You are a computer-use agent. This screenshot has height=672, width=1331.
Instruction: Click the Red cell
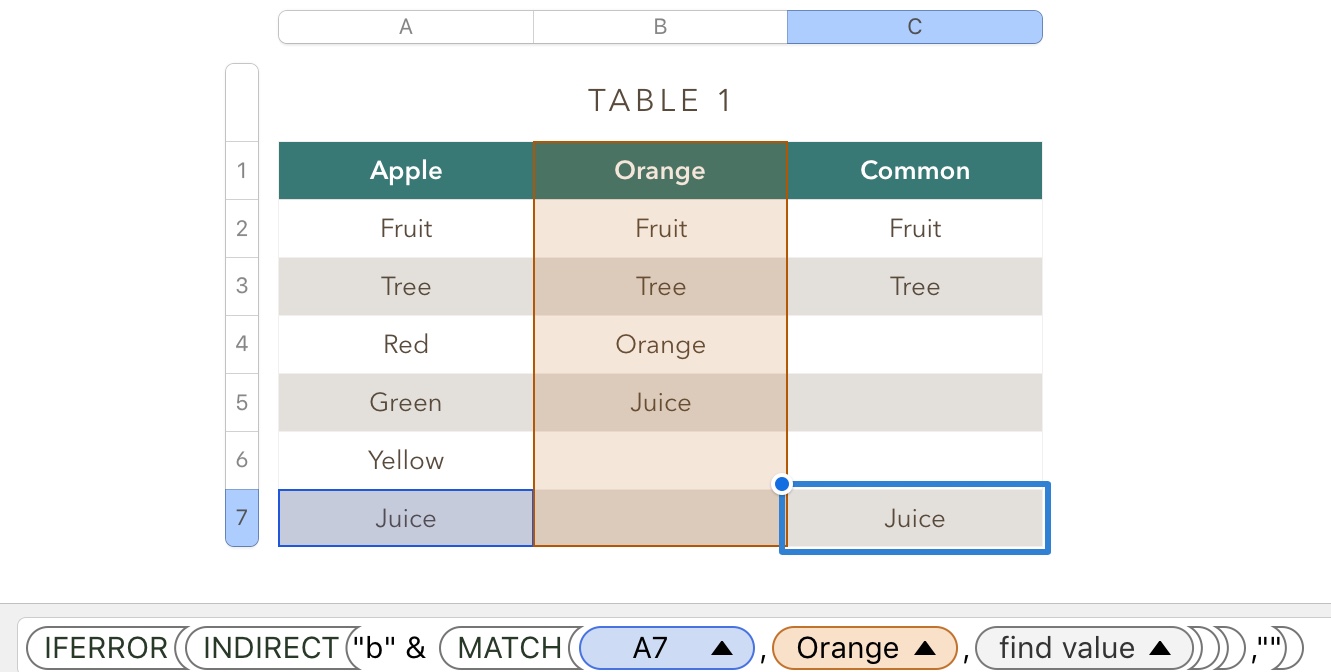point(406,344)
